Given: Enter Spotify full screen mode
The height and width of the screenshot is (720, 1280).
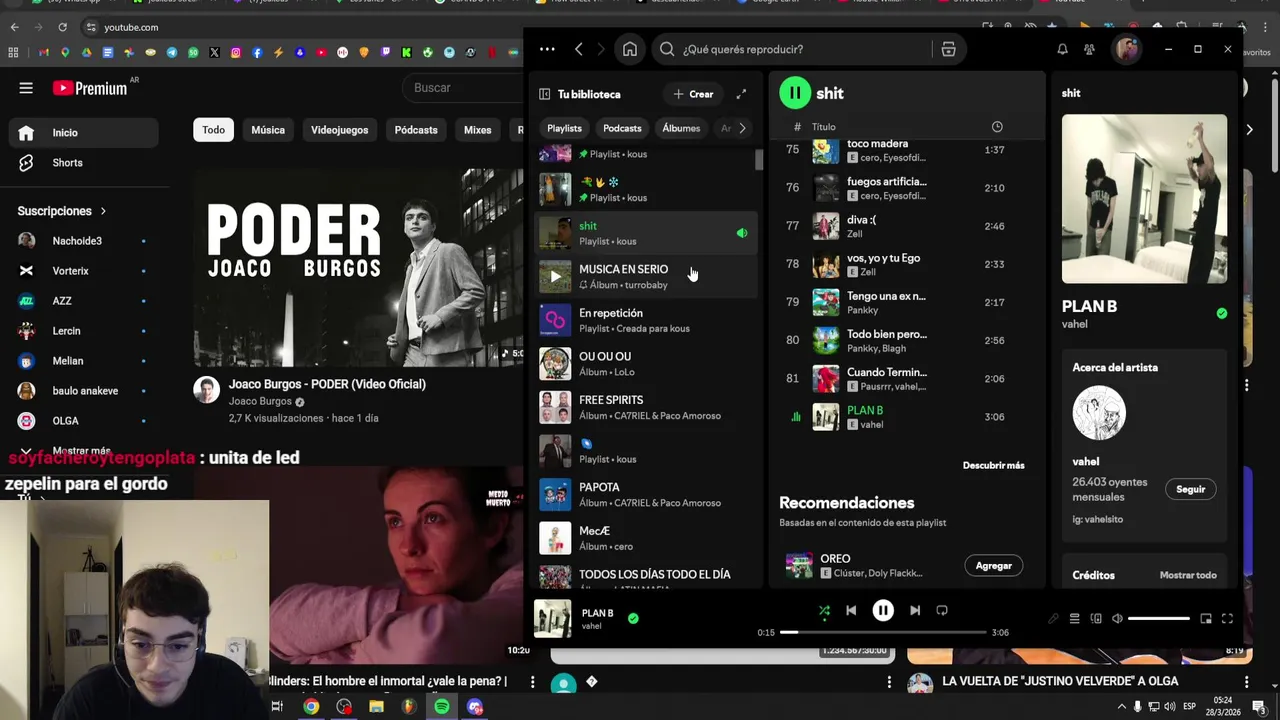Looking at the screenshot, I should pos(1227,619).
